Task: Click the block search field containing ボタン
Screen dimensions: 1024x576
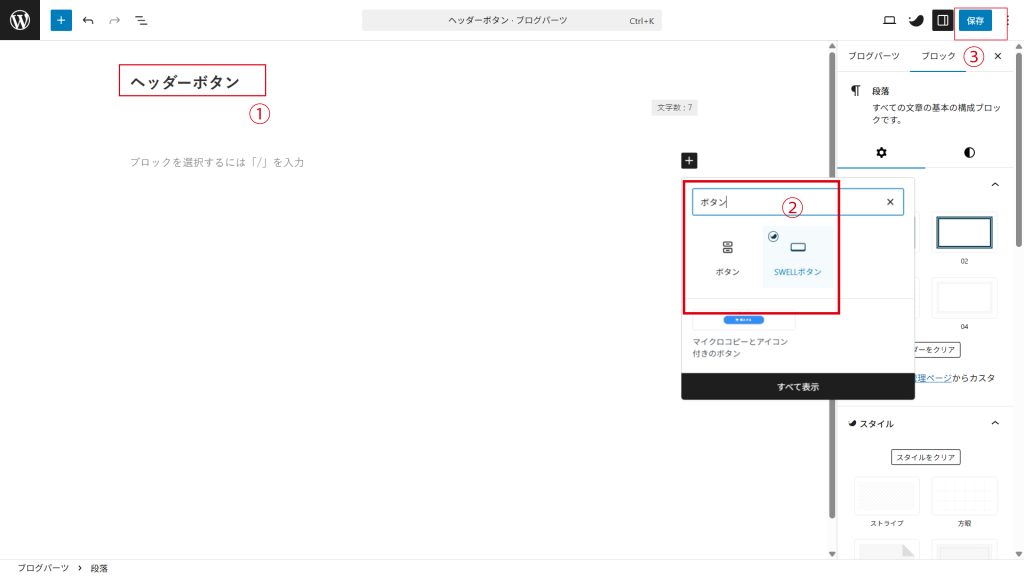Action: point(790,202)
